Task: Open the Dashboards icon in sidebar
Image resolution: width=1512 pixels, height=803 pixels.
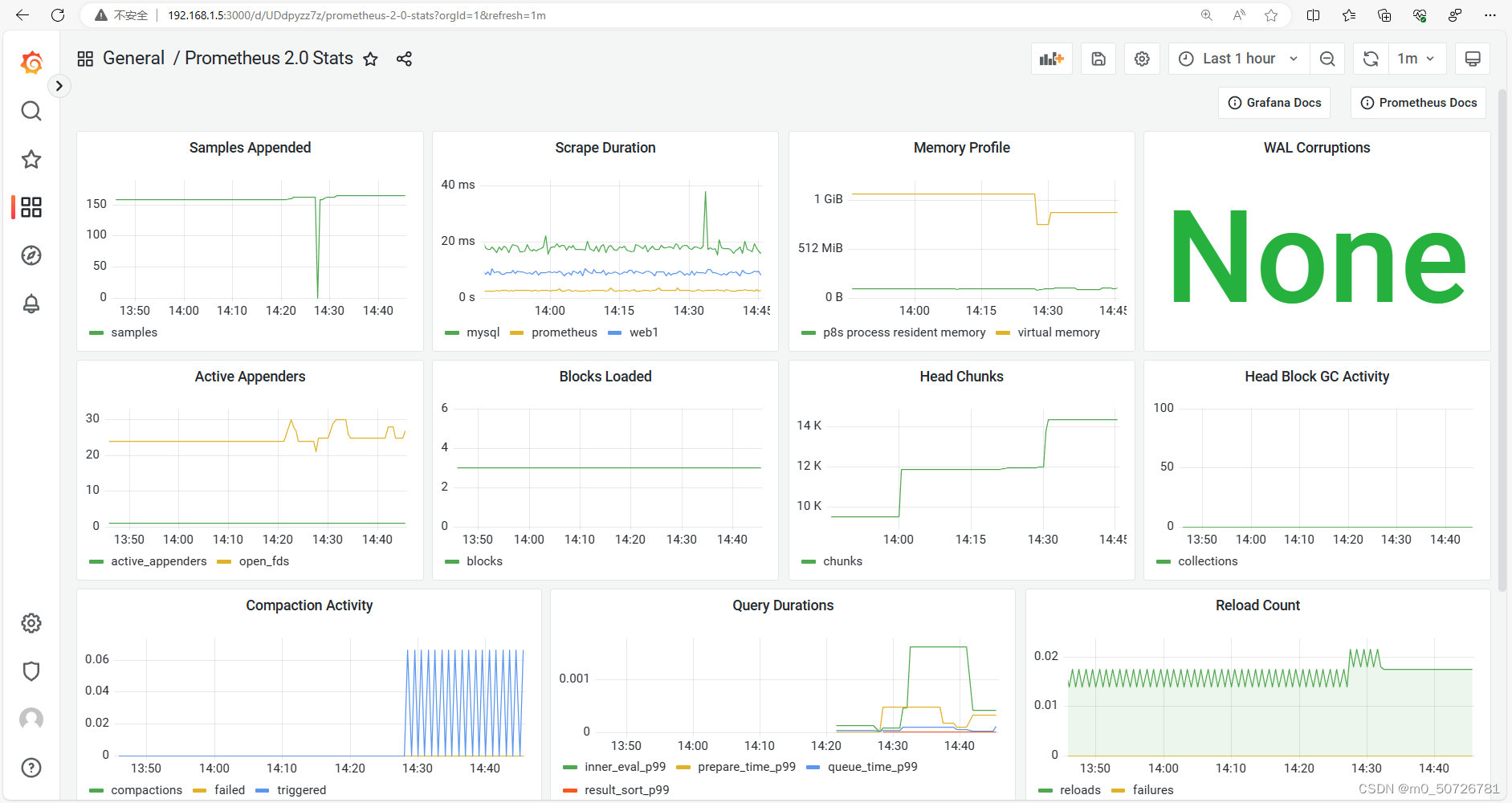Action: pyautogui.click(x=31, y=207)
